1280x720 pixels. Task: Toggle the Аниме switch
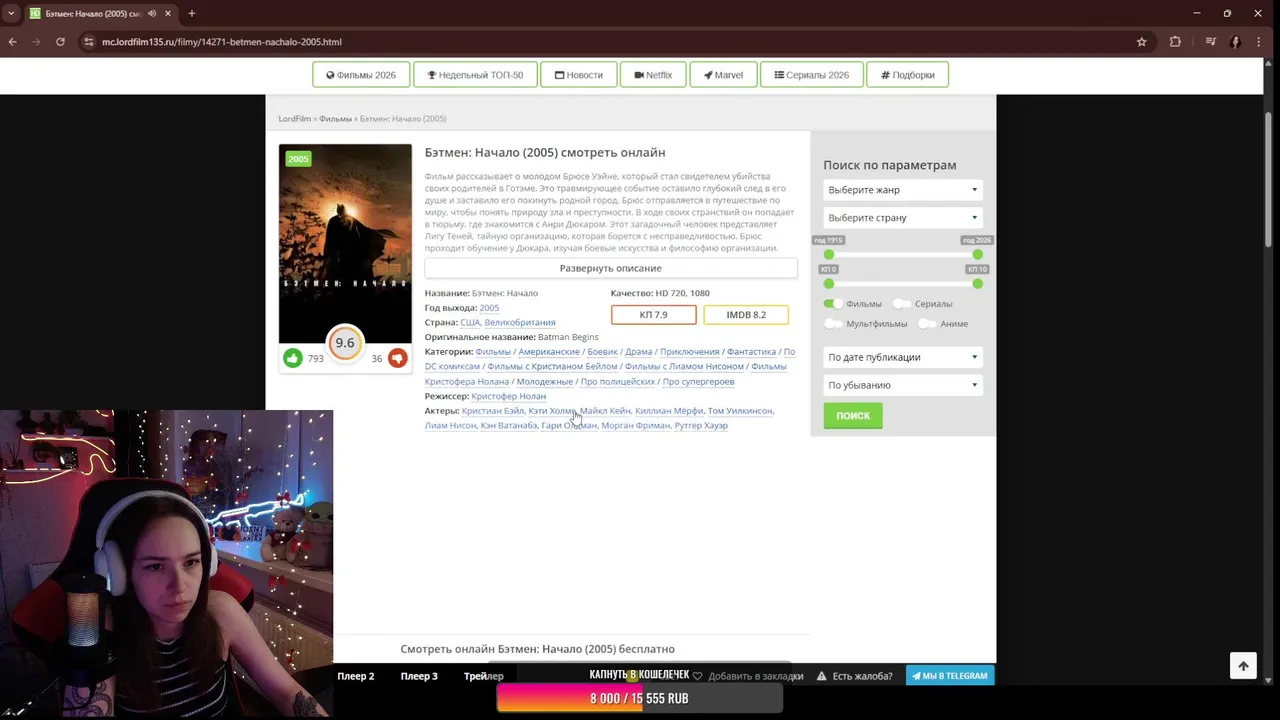pos(927,324)
